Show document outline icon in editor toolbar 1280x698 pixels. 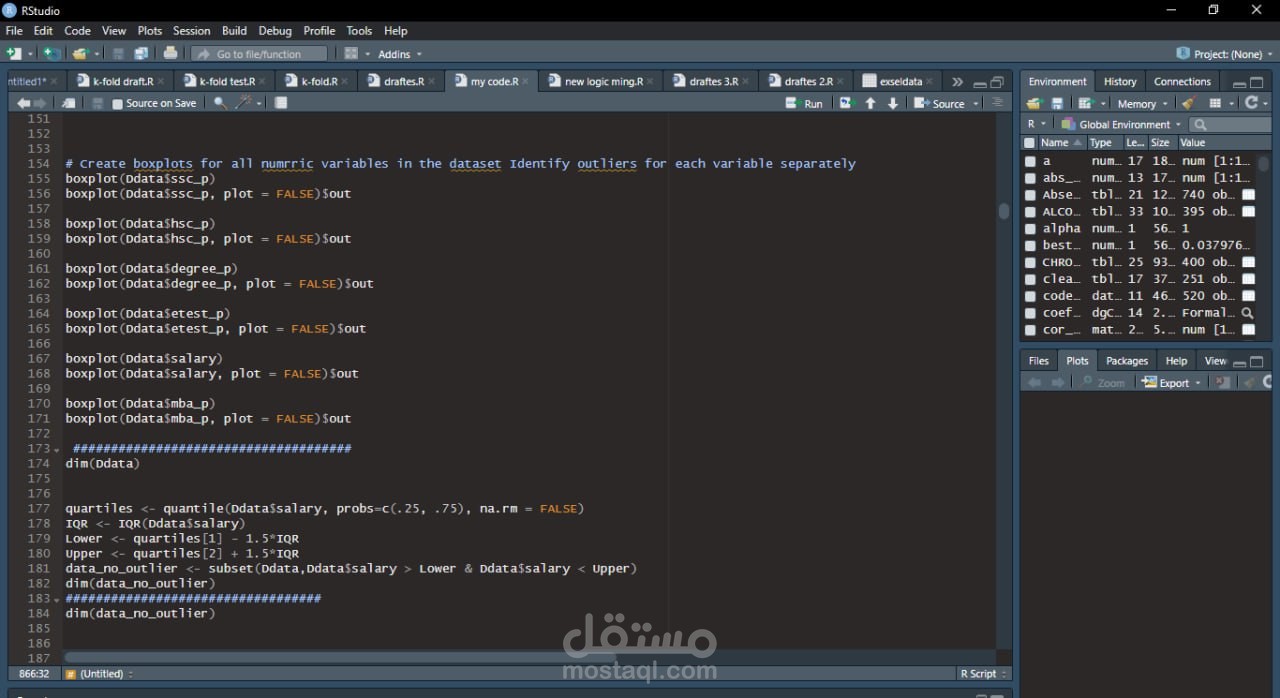[x=997, y=103]
